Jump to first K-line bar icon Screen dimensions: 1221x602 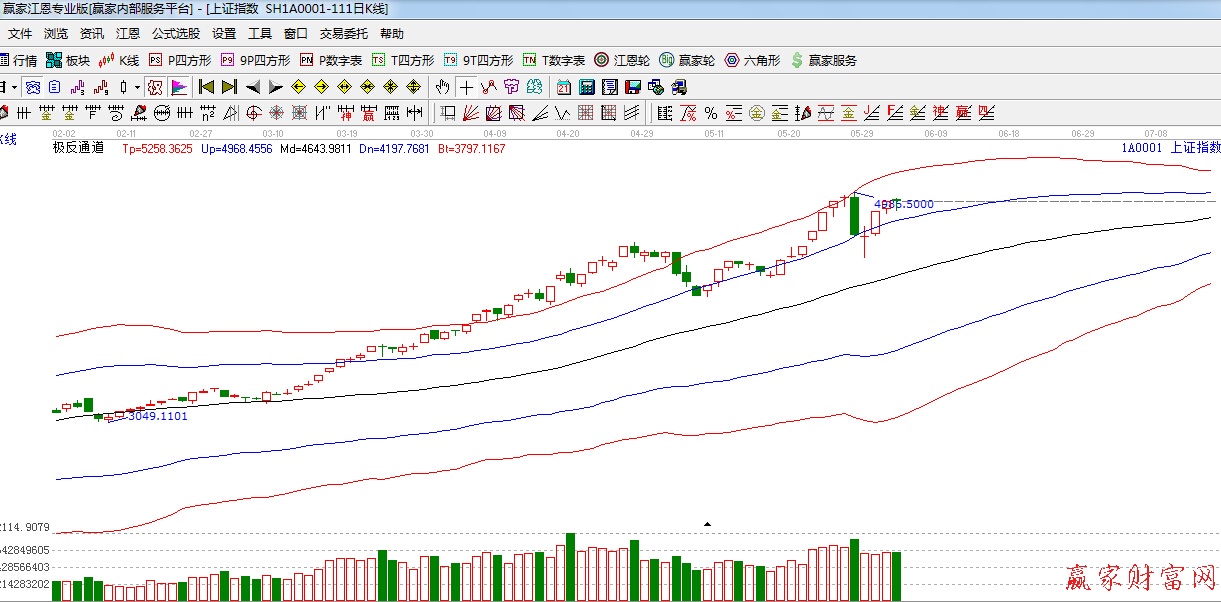pyautogui.click(x=206, y=87)
